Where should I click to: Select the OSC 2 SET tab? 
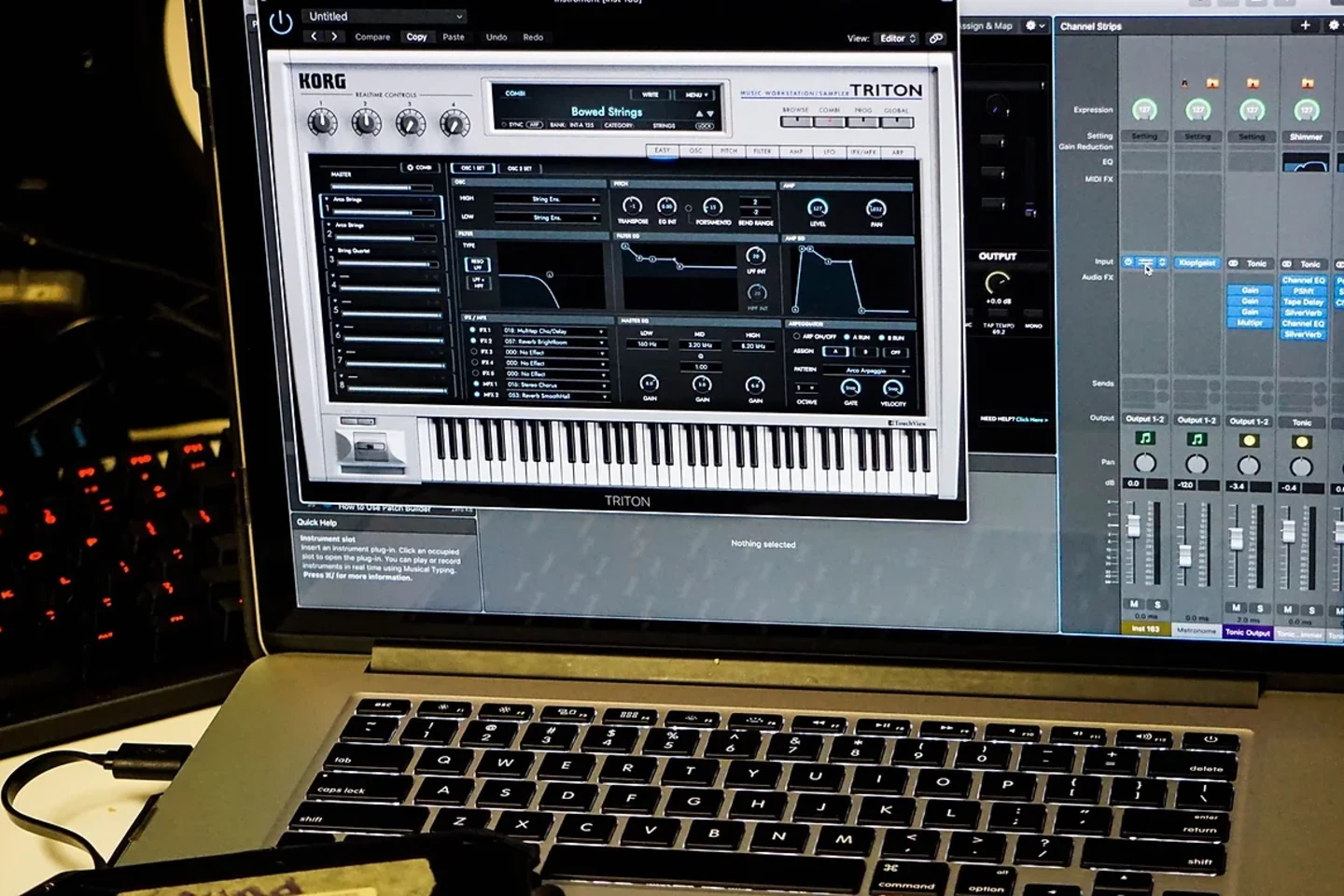(x=519, y=169)
